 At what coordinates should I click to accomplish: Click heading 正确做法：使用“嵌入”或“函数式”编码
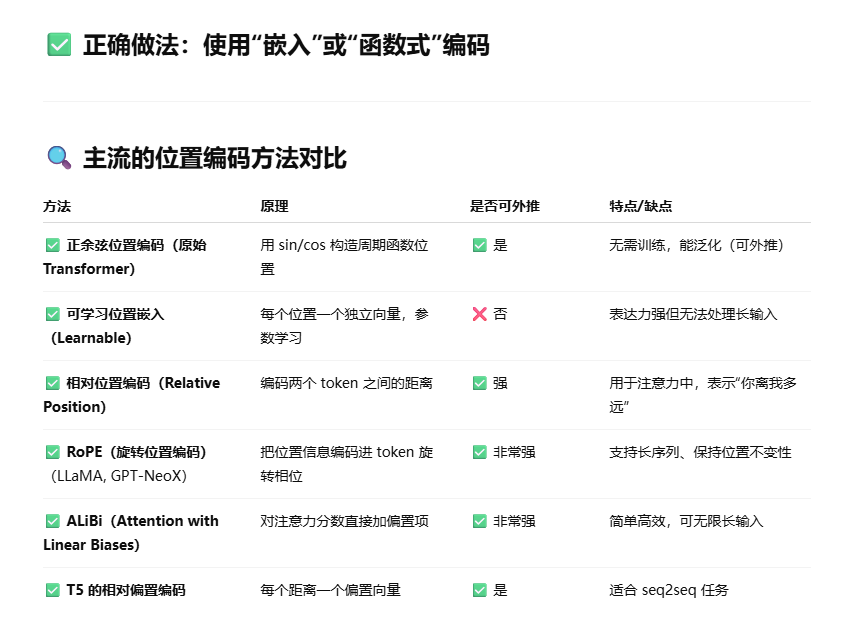[286, 45]
